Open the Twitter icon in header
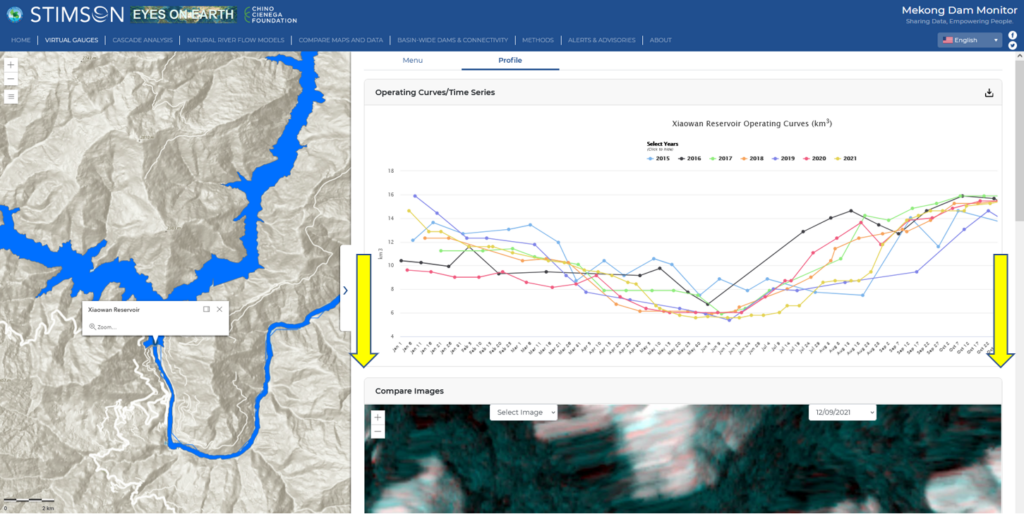1024x519 pixels. click(1012, 46)
